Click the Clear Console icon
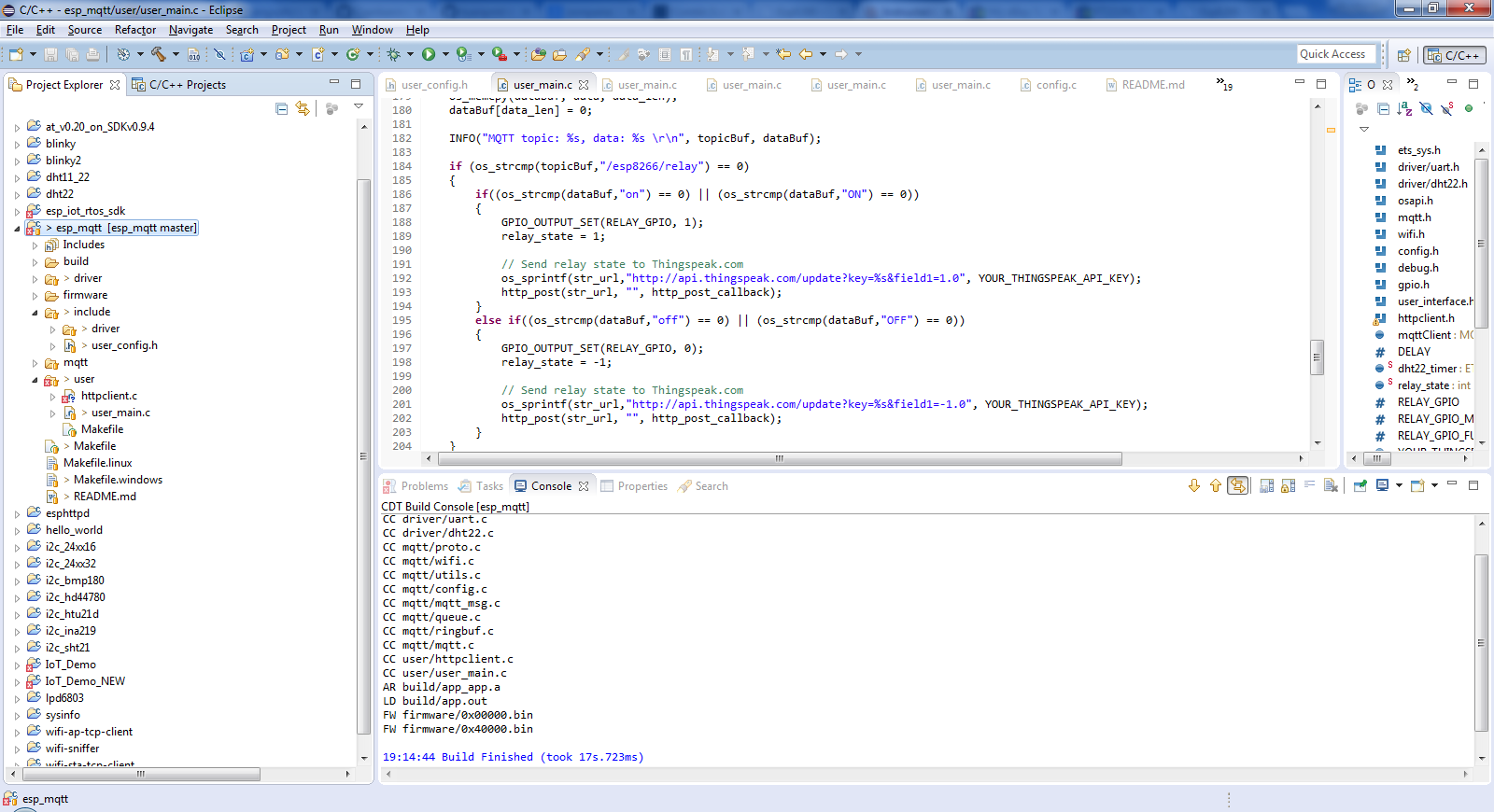1494x812 pixels. [x=1332, y=486]
